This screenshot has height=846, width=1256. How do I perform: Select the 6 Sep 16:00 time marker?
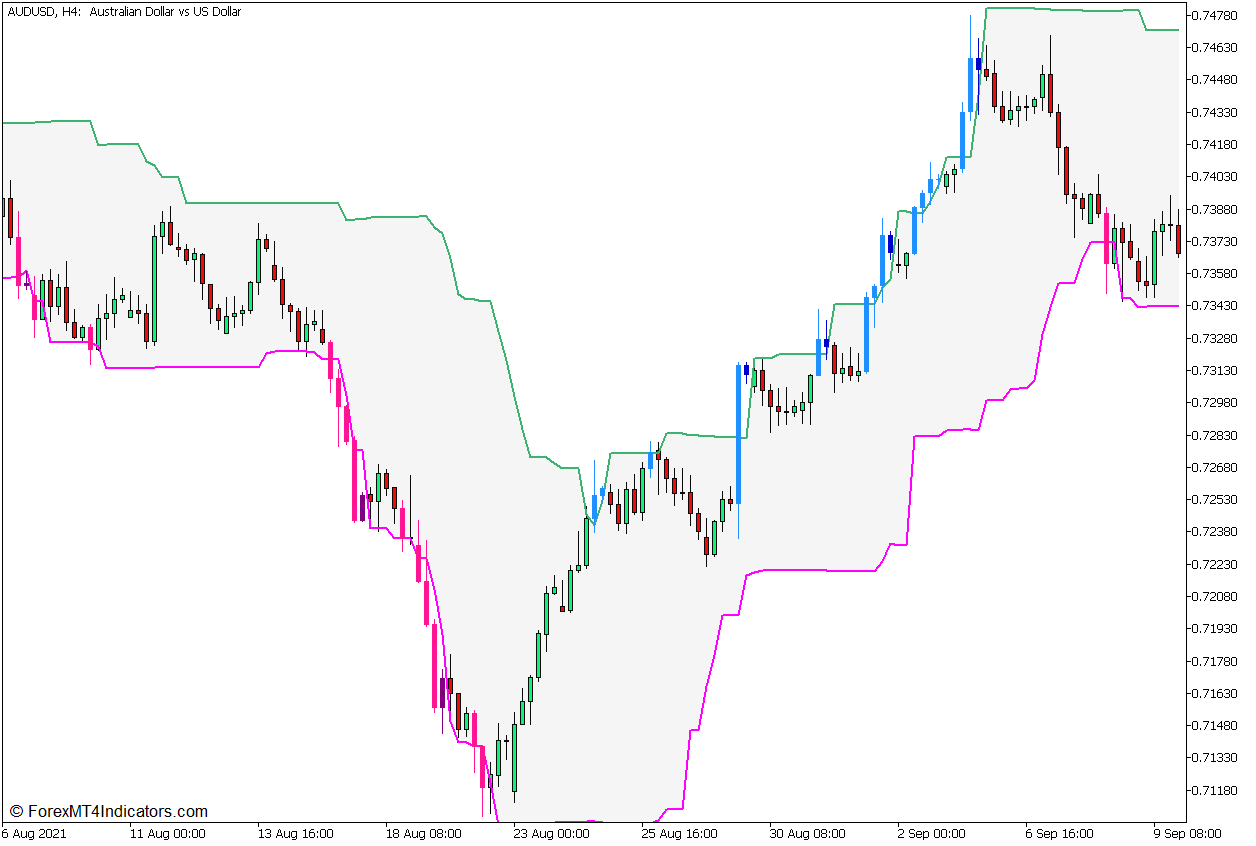[1058, 834]
